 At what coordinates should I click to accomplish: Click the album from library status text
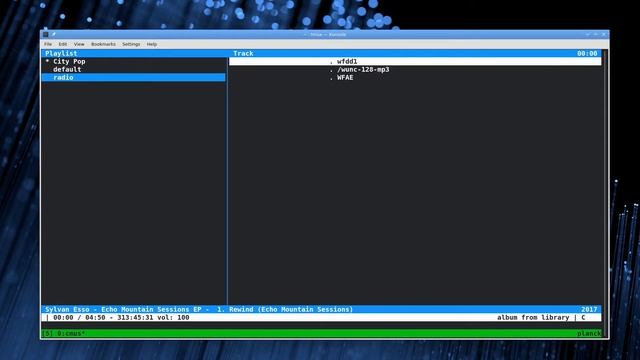(x=533, y=318)
